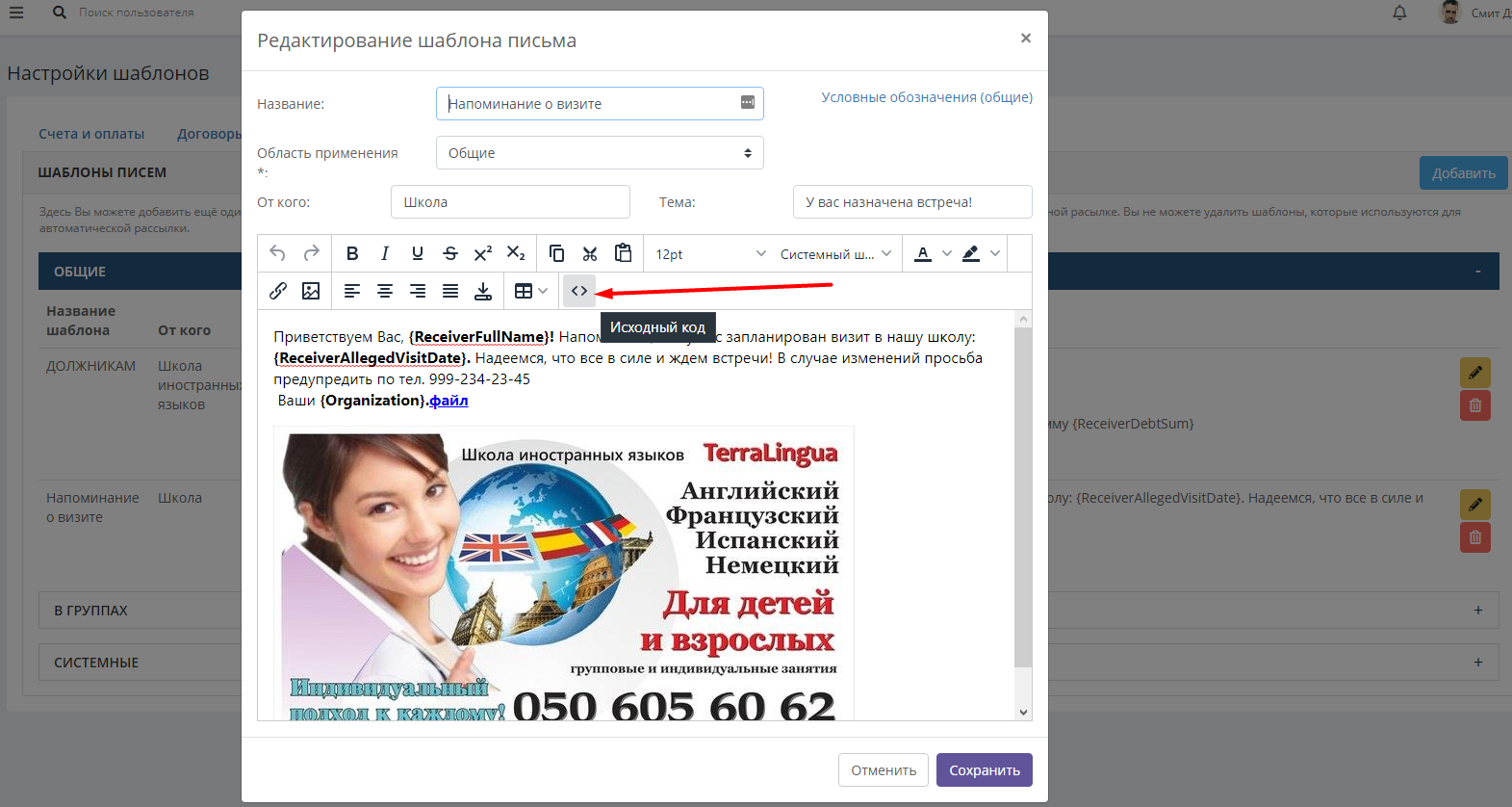Align text to the right
The height and width of the screenshot is (807, 1512).
click(x=418, y=291)
